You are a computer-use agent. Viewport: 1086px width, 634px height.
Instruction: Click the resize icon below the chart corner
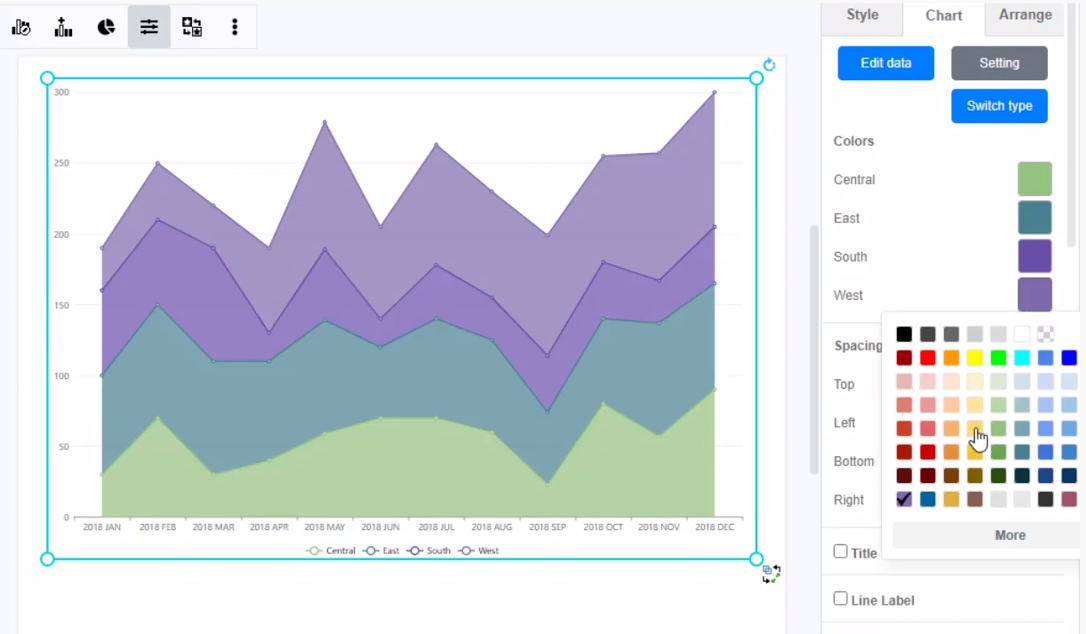pyautogui.click(x=770, y=573)
